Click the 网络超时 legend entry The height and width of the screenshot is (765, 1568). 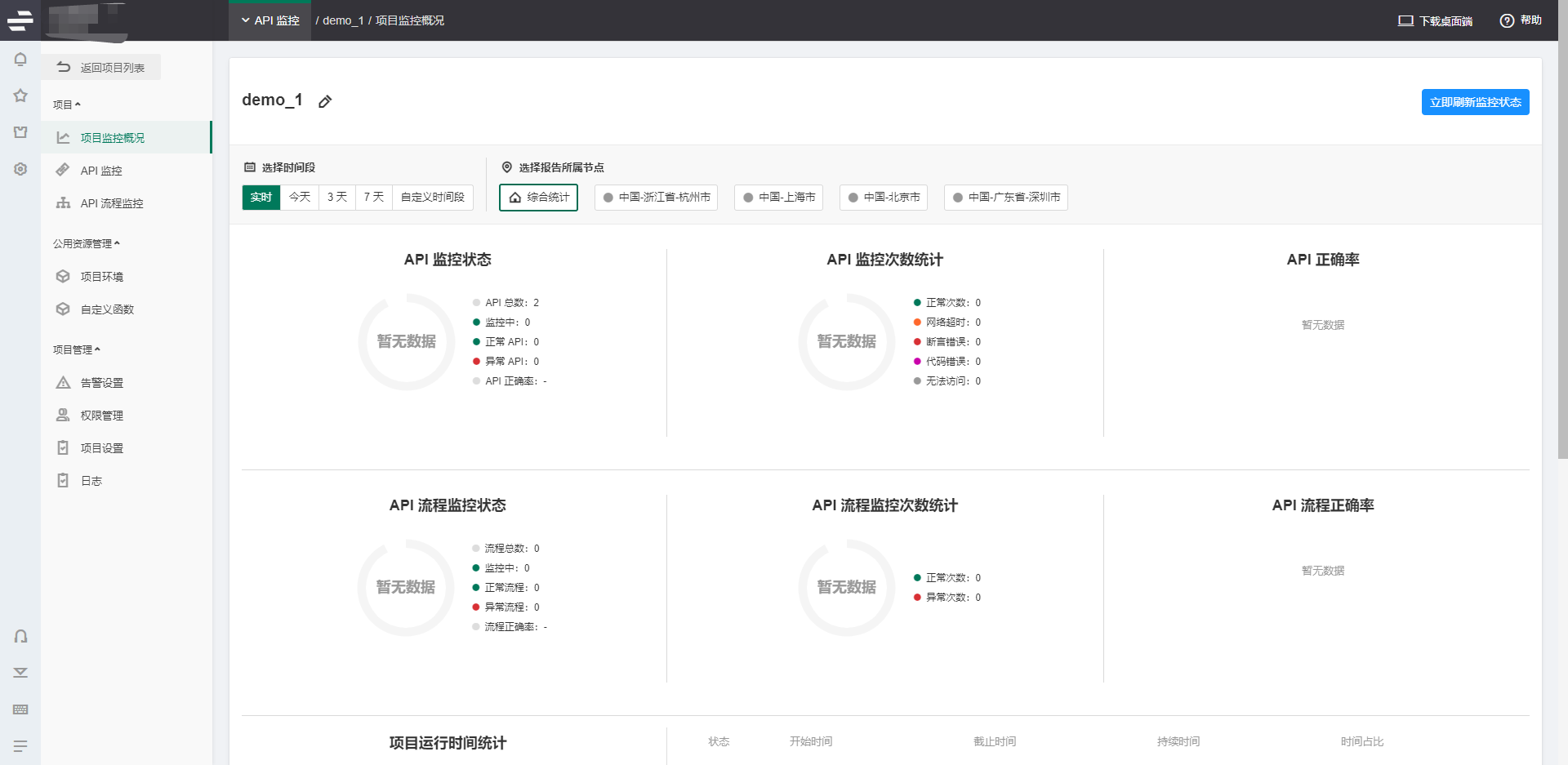(947, 322)
